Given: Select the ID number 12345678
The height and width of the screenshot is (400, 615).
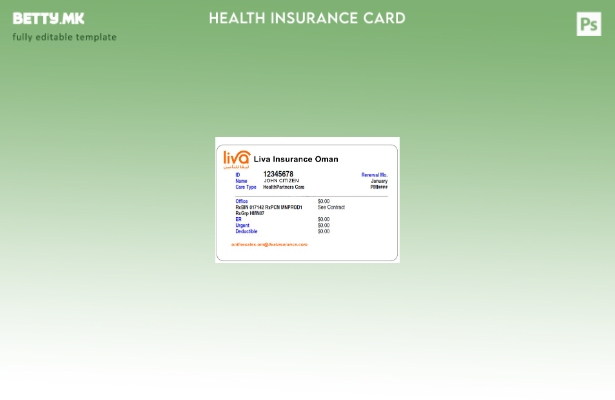Looking at the screenshot, I should pos(278,174).
